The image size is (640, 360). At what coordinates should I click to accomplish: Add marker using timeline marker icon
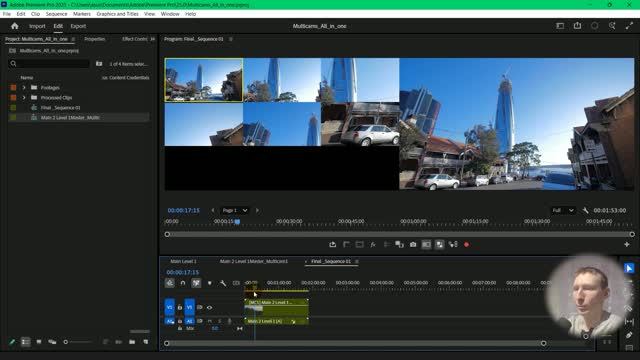[209, 283]
